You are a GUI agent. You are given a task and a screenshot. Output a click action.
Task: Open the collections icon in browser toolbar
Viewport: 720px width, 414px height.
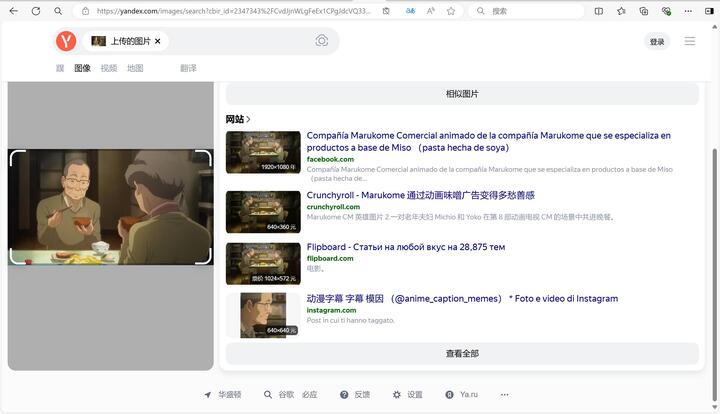[x=644, y=11]
